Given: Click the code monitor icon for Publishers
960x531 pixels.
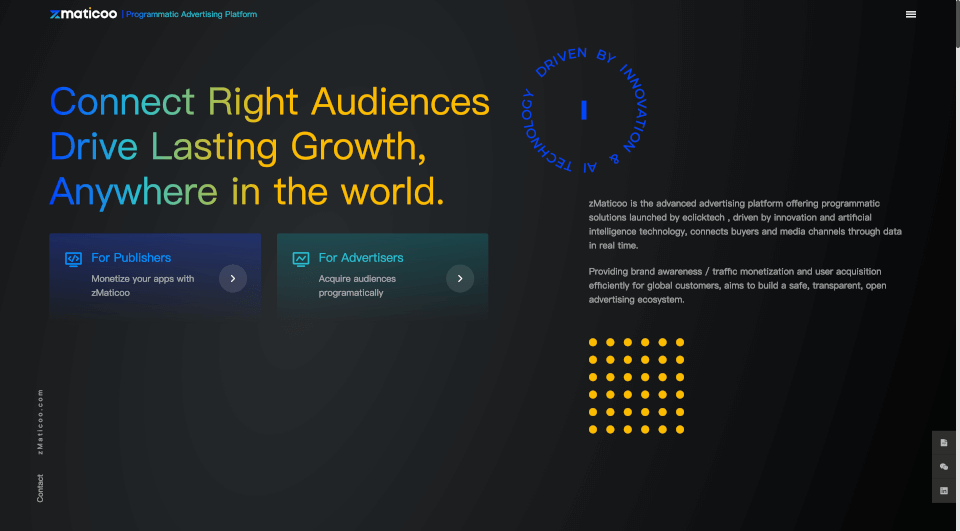Looking at the screenshot, I should click(x=73, y=259).
